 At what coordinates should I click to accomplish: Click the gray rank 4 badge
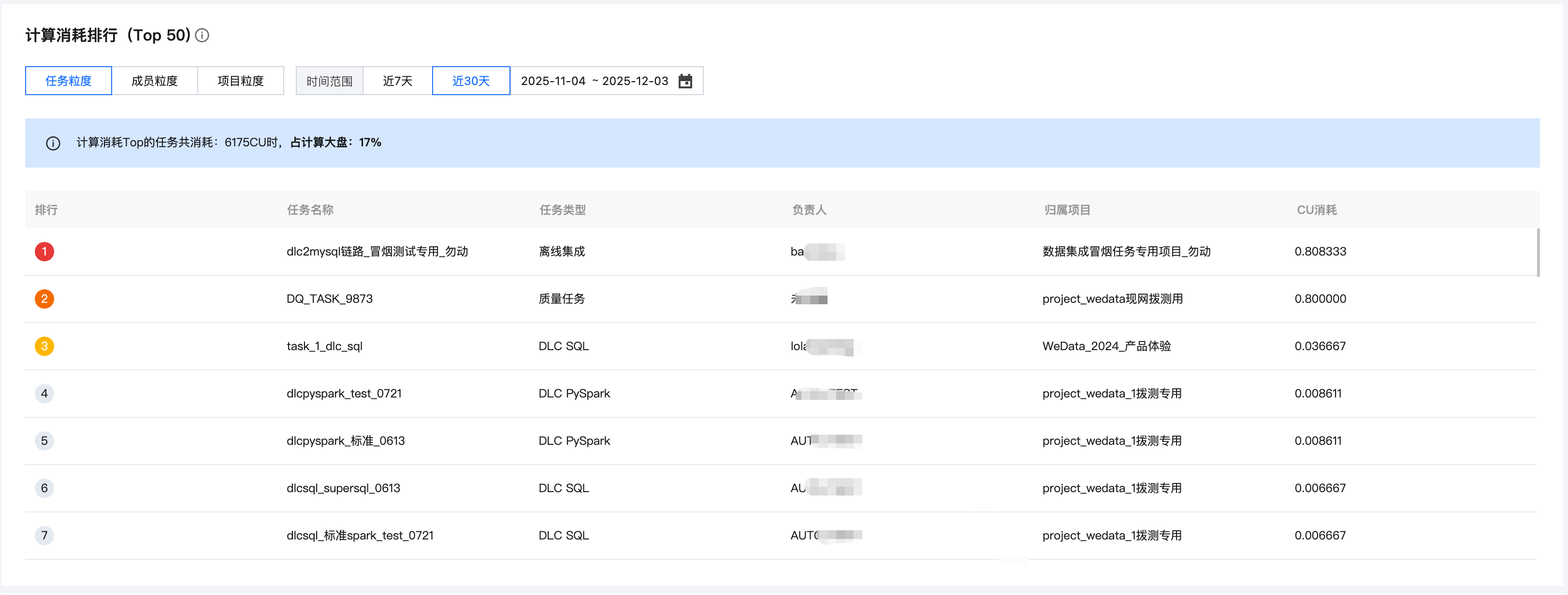click(44, 394)
